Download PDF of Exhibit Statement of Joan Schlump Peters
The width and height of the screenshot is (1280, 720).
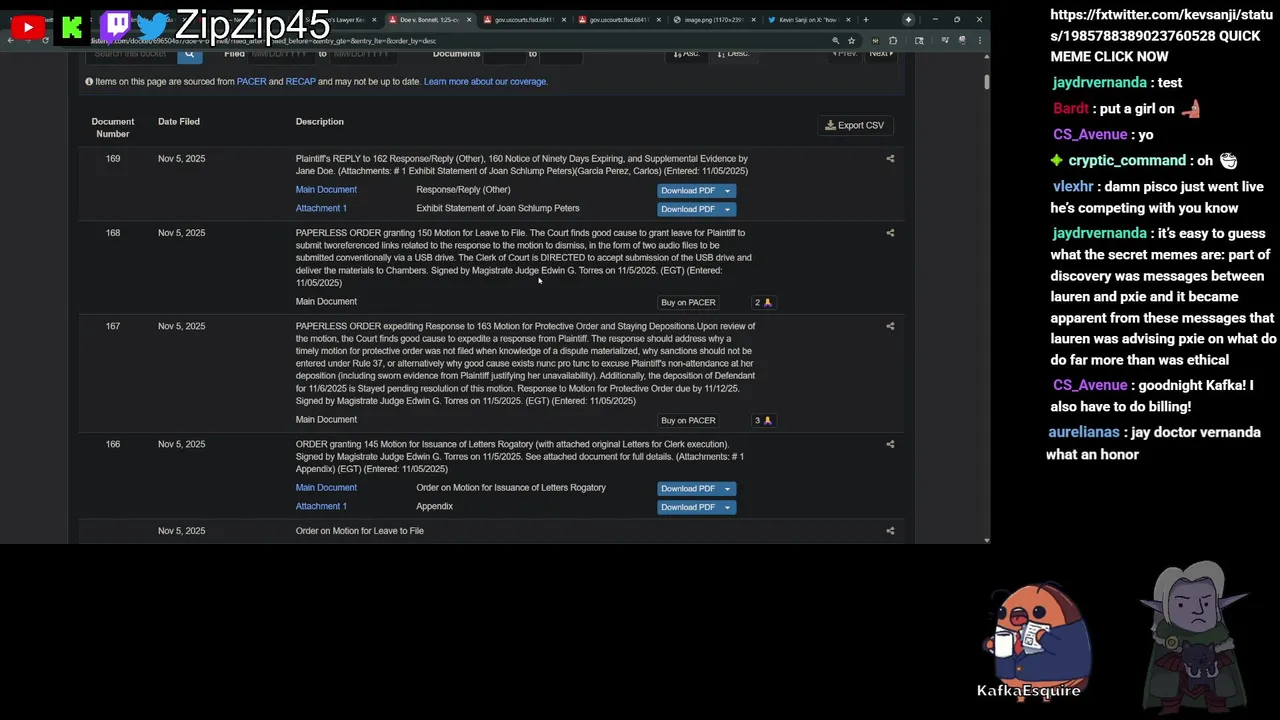point(688,209)
